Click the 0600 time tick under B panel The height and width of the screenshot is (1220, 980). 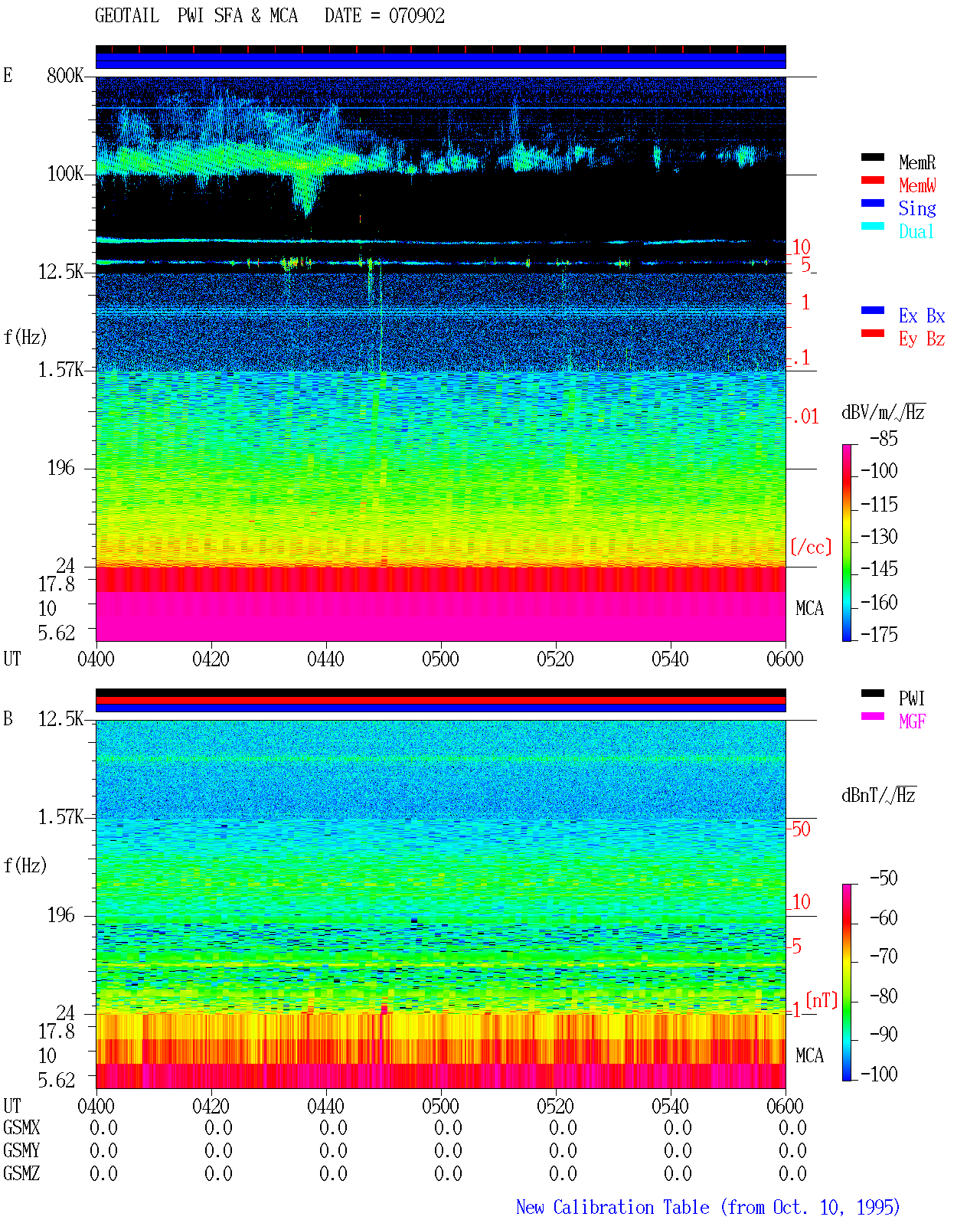click(x=785, y=1106)
